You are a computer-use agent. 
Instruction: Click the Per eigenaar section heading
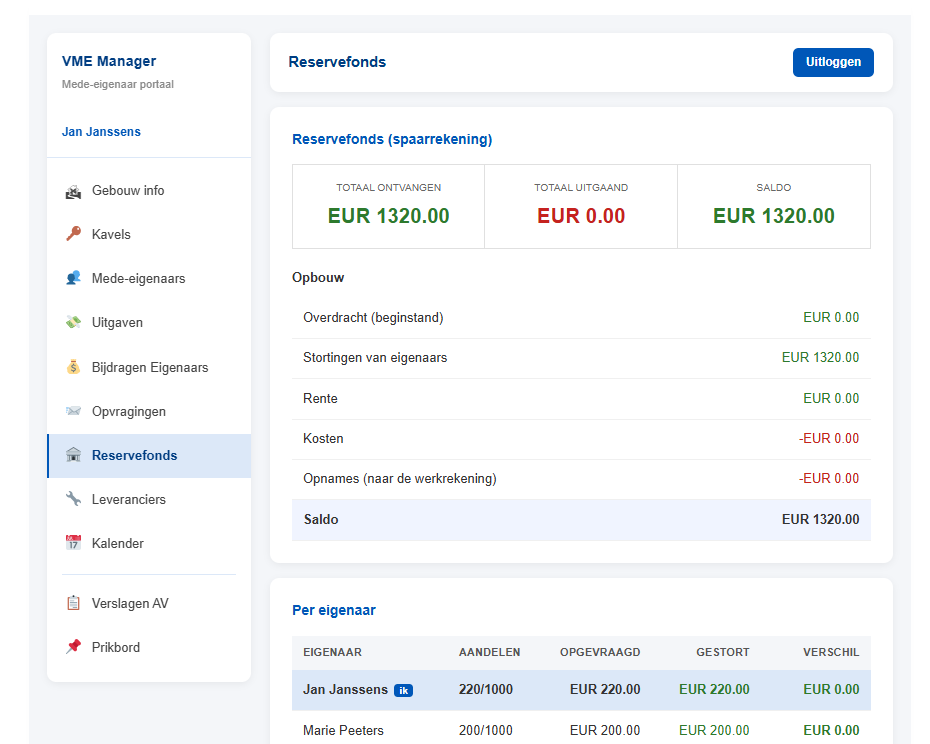[x=334, y=610]
